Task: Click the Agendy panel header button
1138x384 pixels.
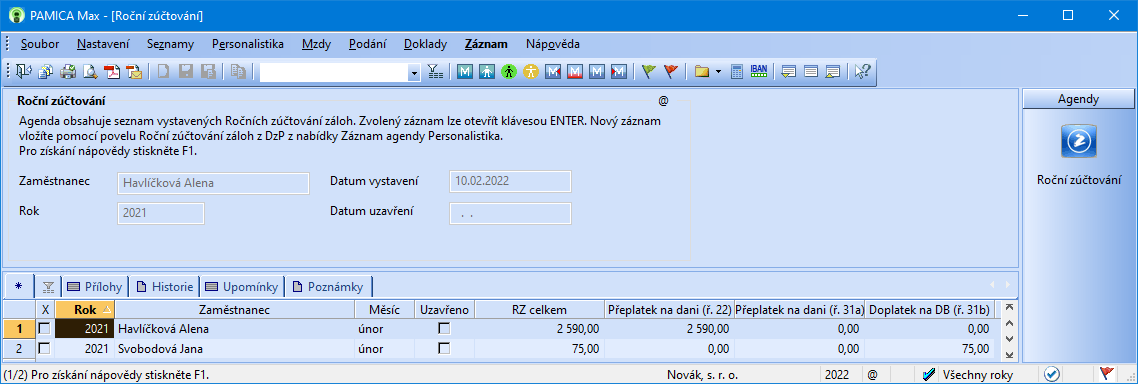Action: point(1078,99)
